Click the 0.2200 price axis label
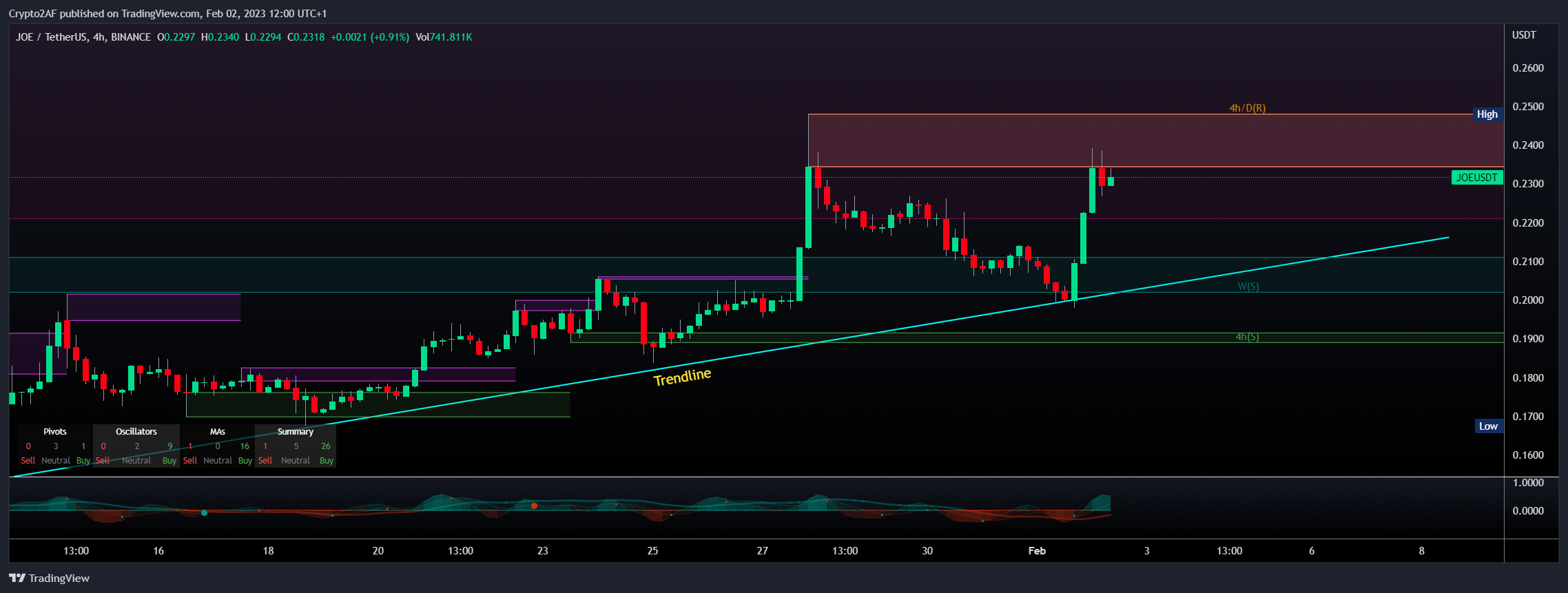The height and width of the screenshot is (593, 1568). point(1528,223)
